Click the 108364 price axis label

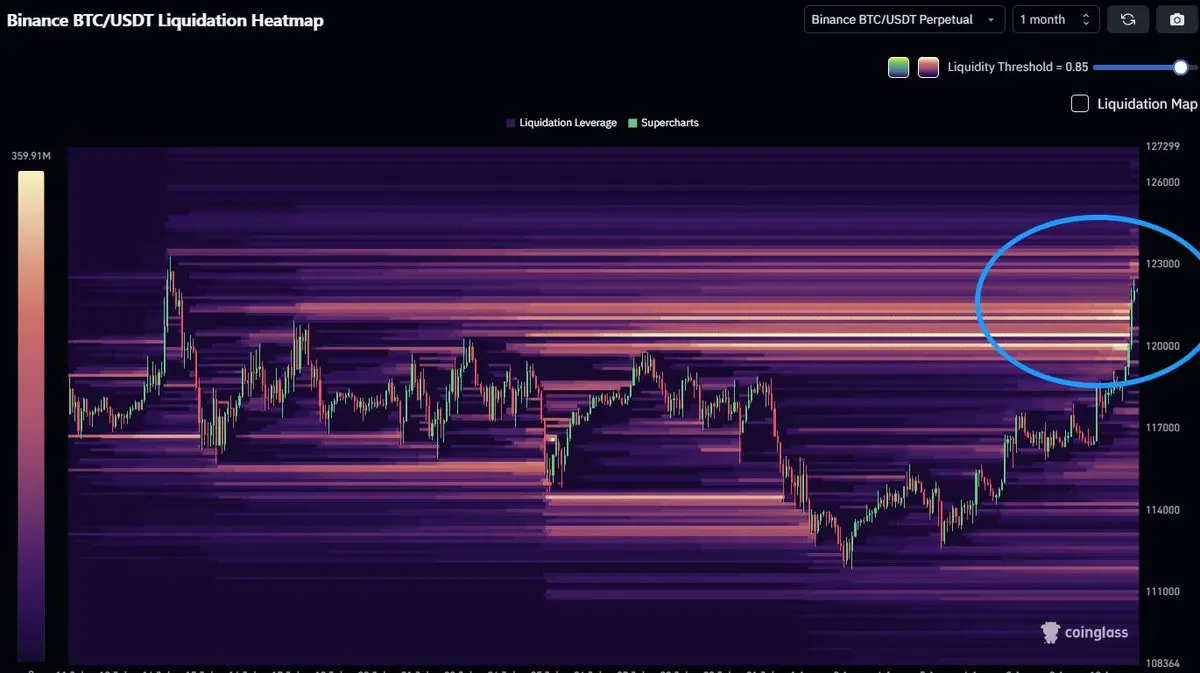[x=1163, y=663]
